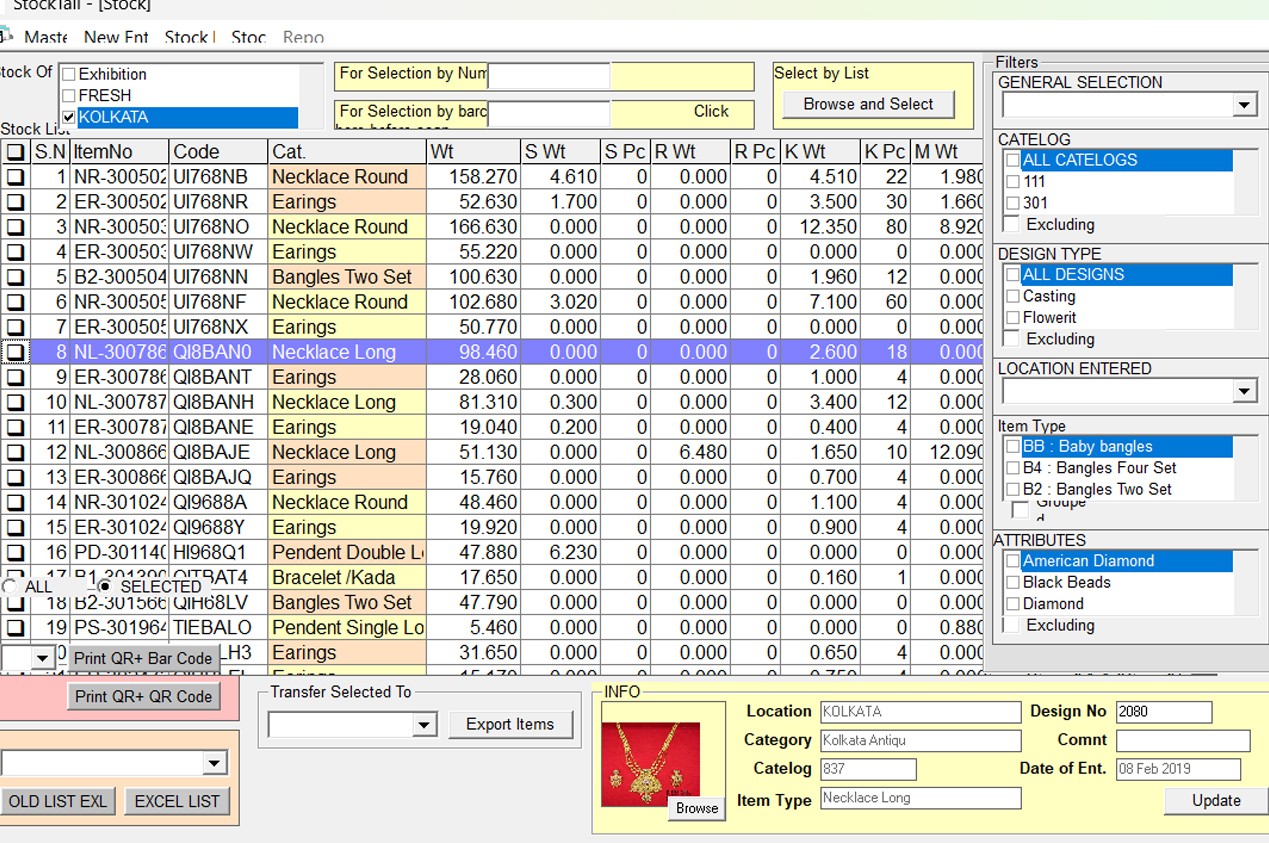Choose the SELECTED radio option
This screenshot has height=843, width=1269.
tap(105, 587)
